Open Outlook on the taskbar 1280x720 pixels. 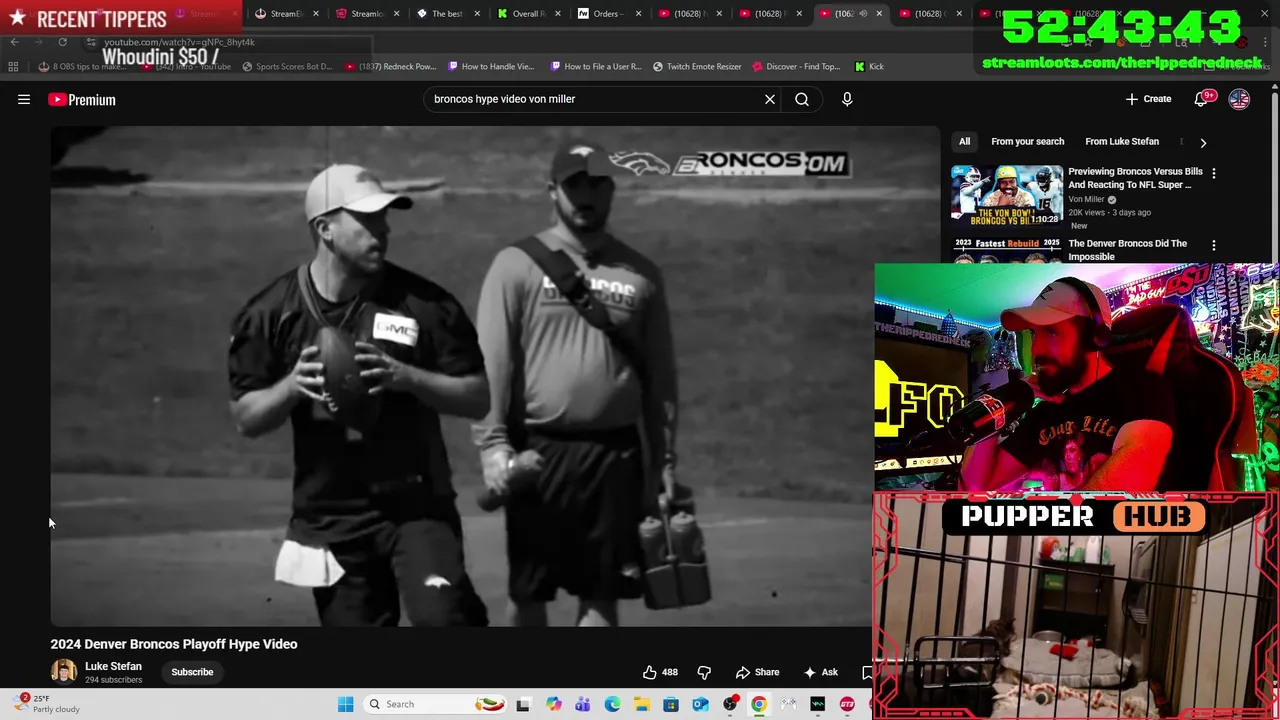[700, 704]
